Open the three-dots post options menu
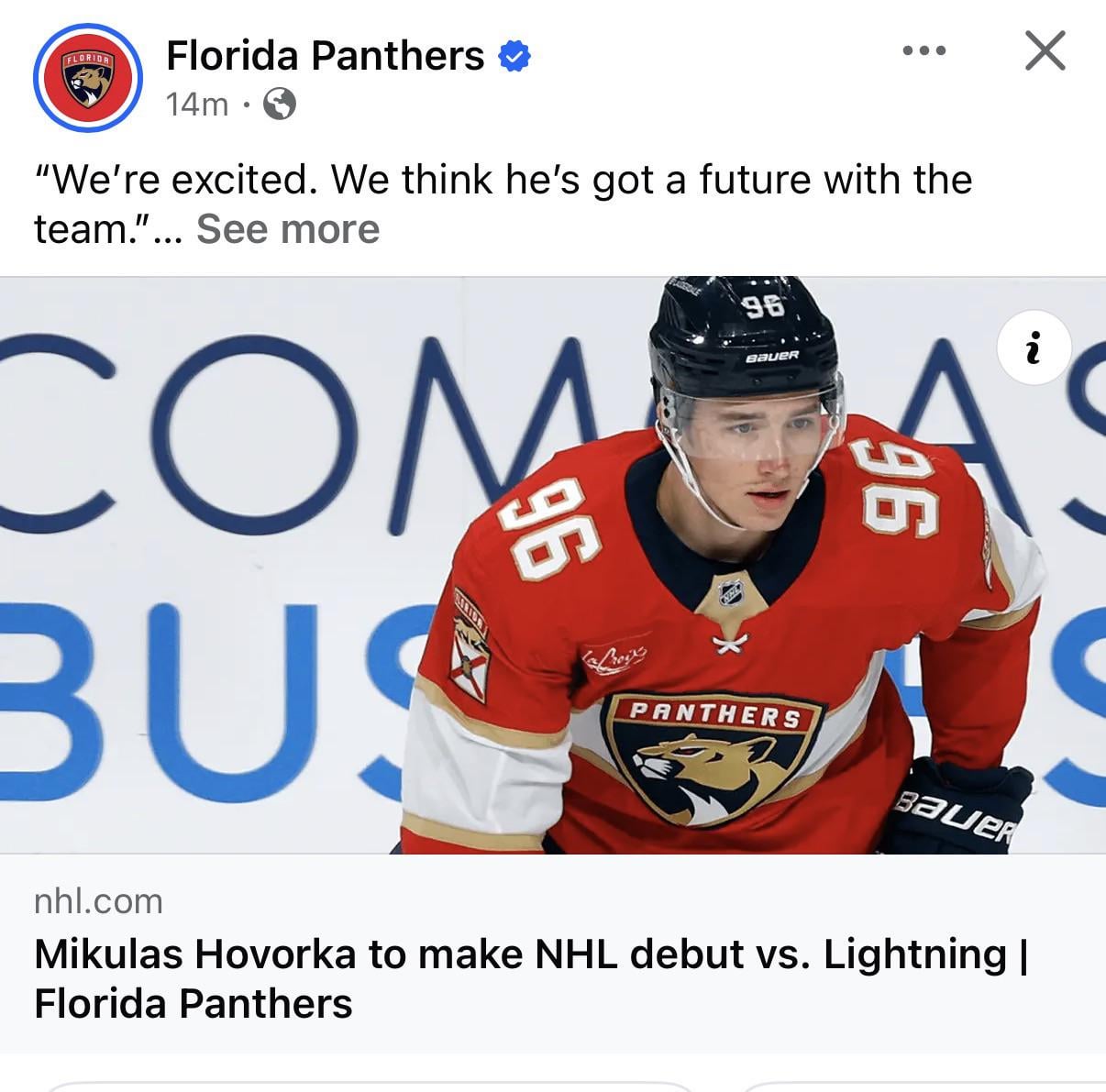1106x1092 pixels. pyautogui.click(x=924, y=50)
